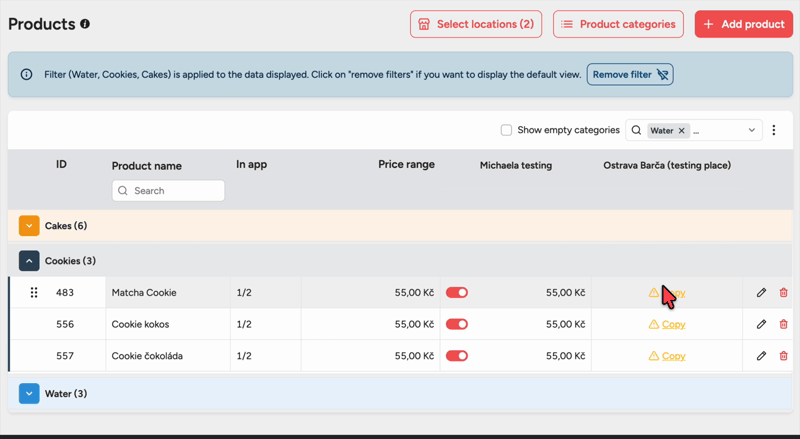Select Cookie kokos product name

click(x=140, y=324)
